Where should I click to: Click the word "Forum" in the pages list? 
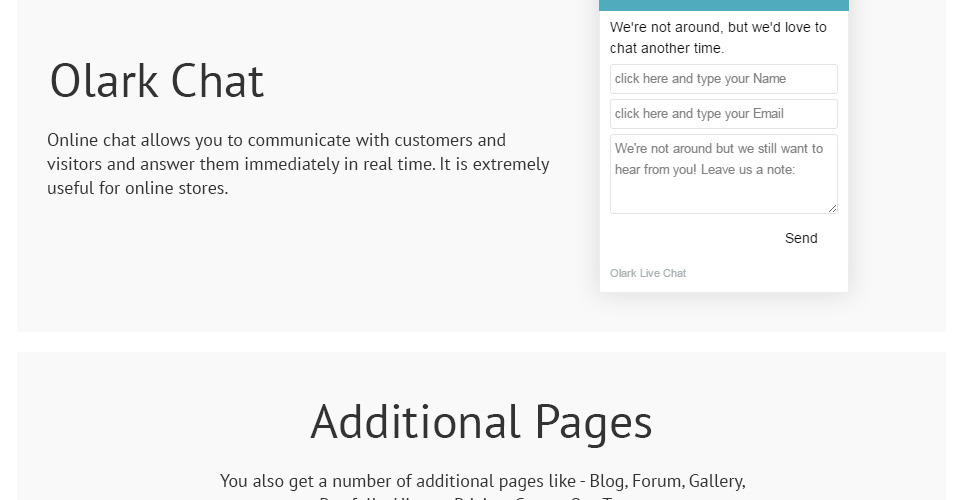click(x=656, y=482)
